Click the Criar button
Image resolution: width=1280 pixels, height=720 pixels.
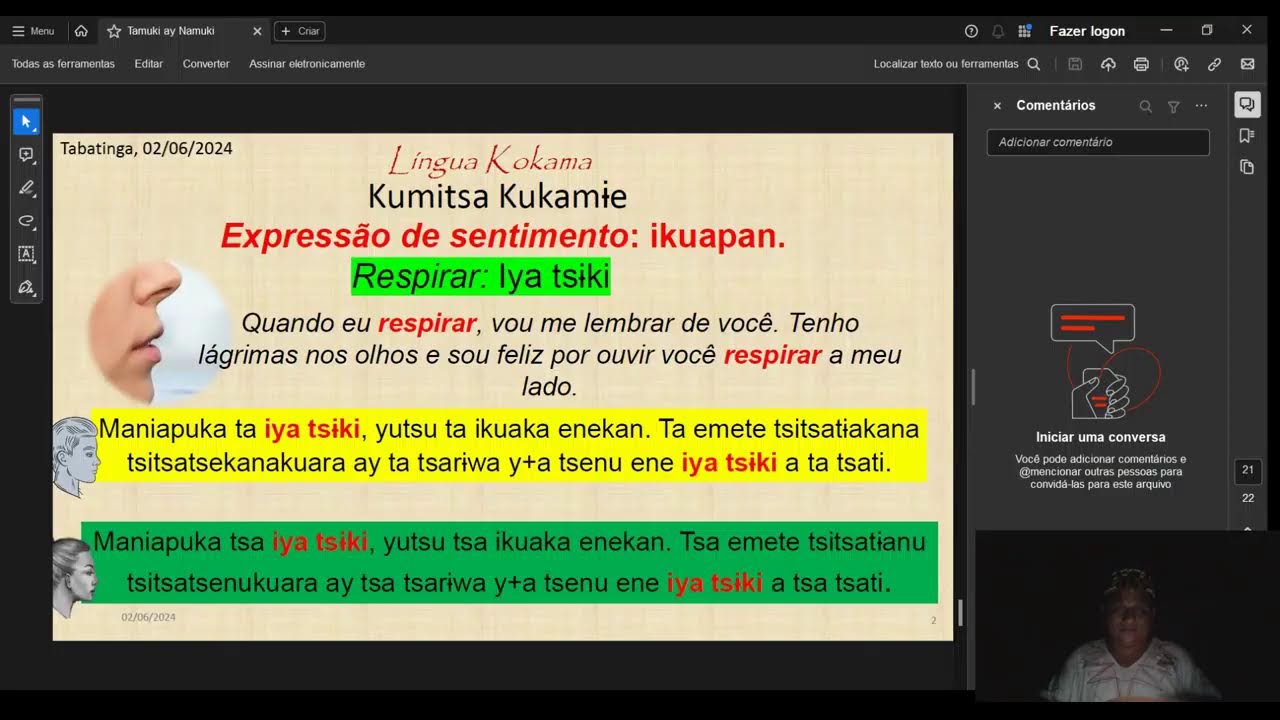point(300,31)
